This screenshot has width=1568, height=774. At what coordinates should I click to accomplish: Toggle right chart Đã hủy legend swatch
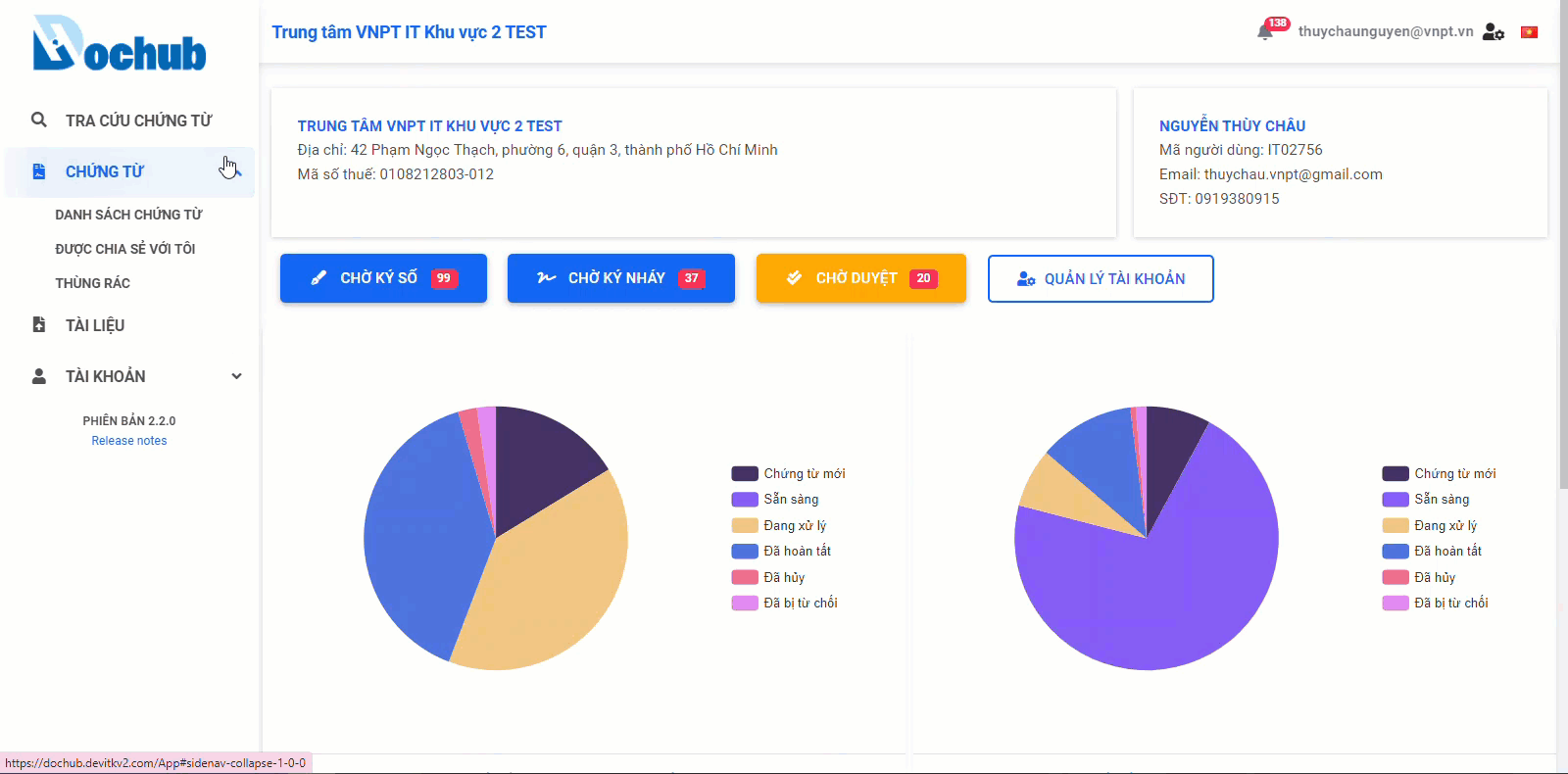[1396, 577]
